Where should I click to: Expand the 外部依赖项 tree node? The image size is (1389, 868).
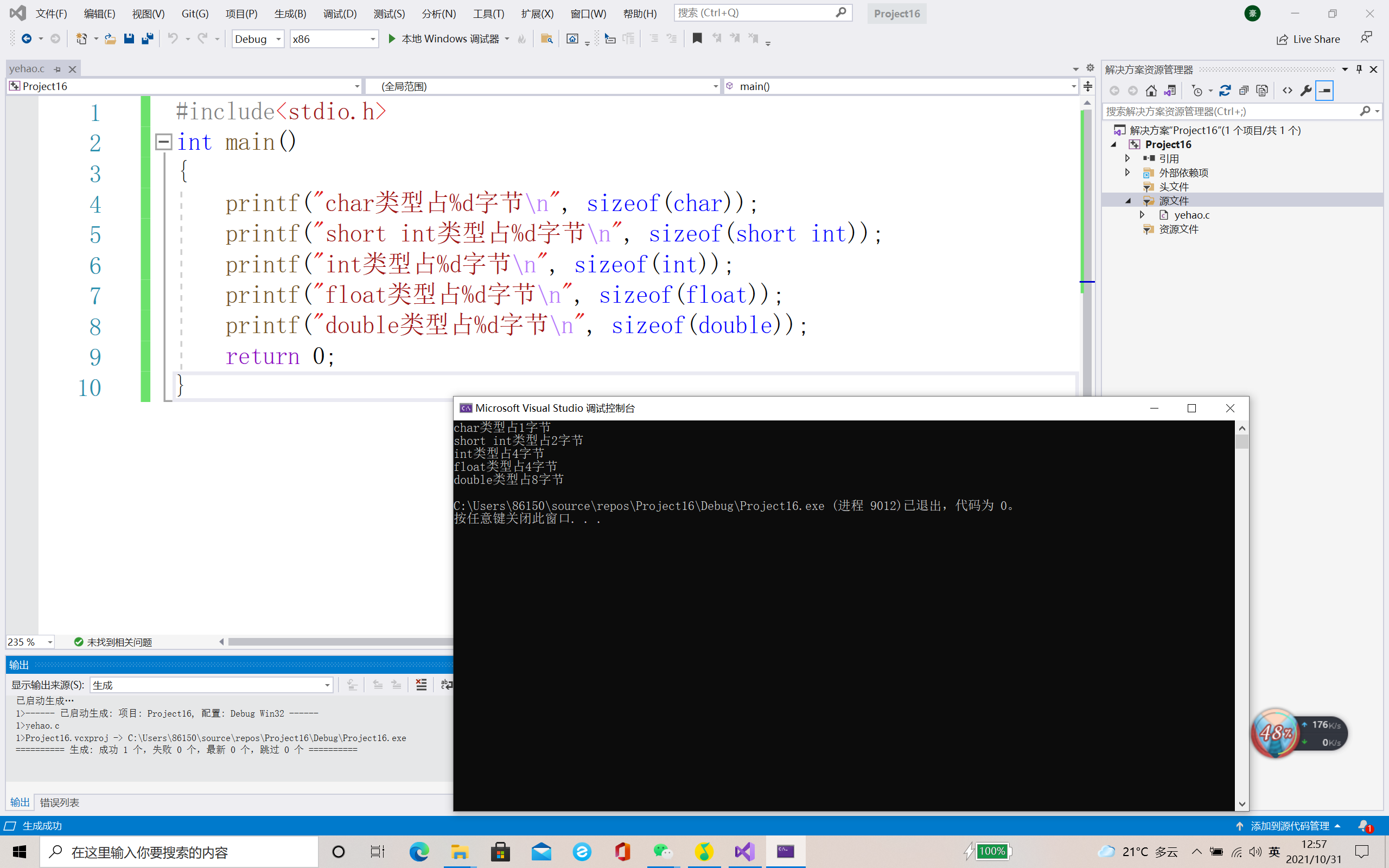point(1127,172)
